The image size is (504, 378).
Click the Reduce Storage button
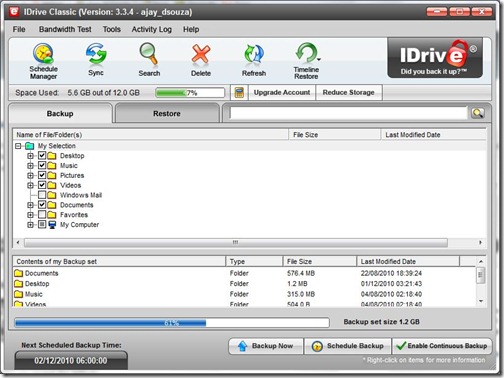[348, 92]
